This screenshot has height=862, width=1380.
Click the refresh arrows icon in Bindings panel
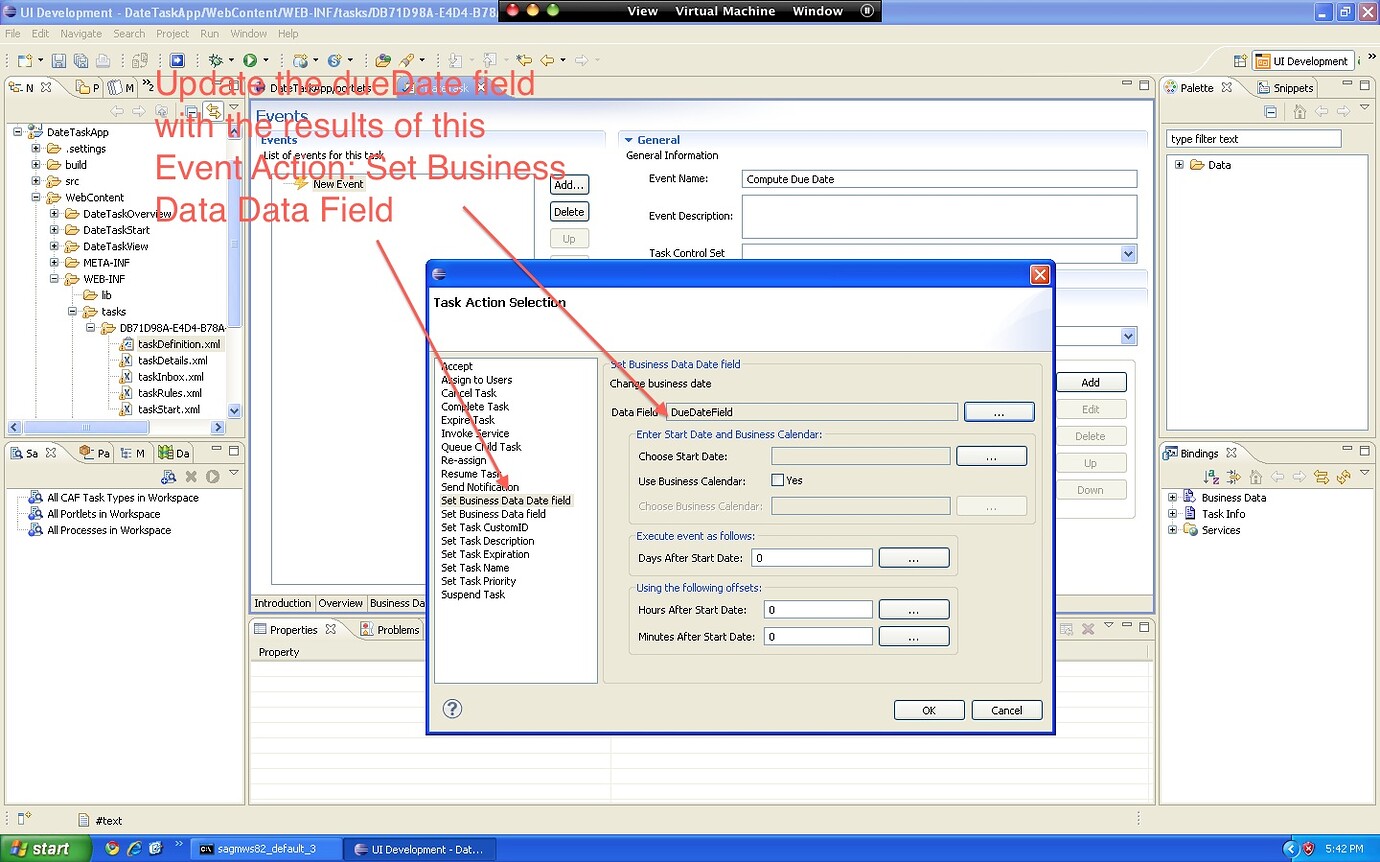pos(1344,478)
